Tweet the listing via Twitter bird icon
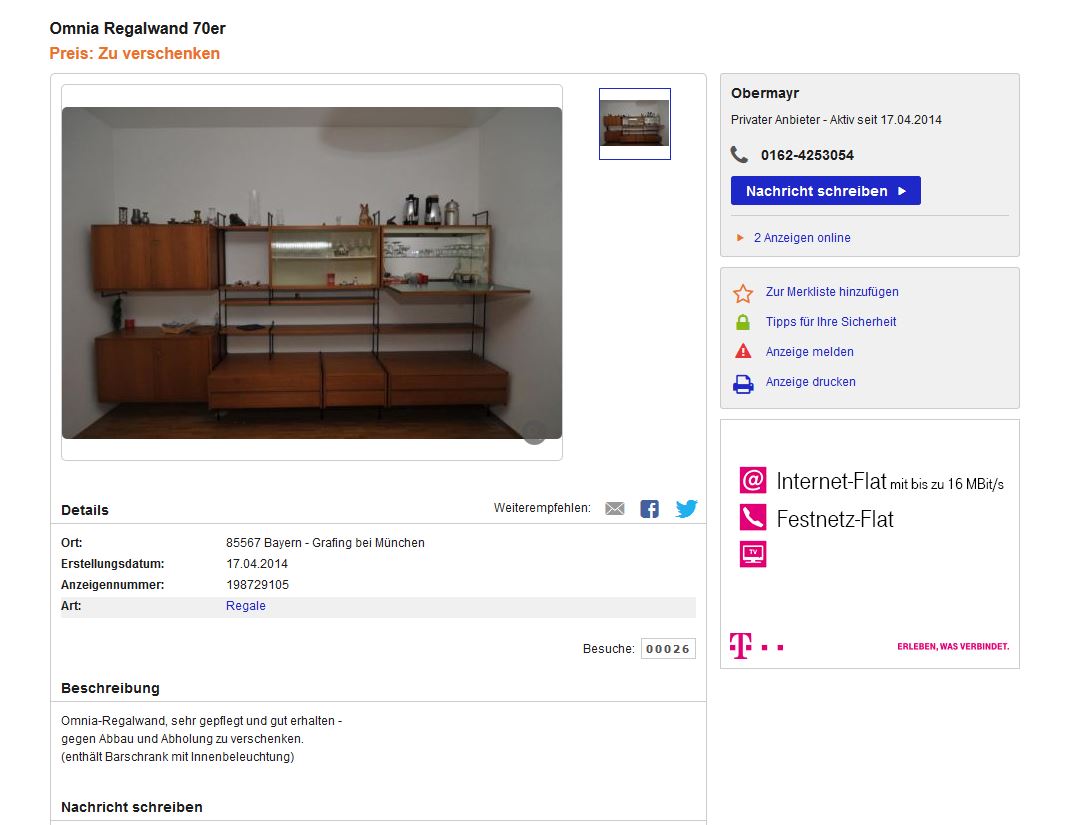Screen dimensions: 1067x825 [686, 508]
